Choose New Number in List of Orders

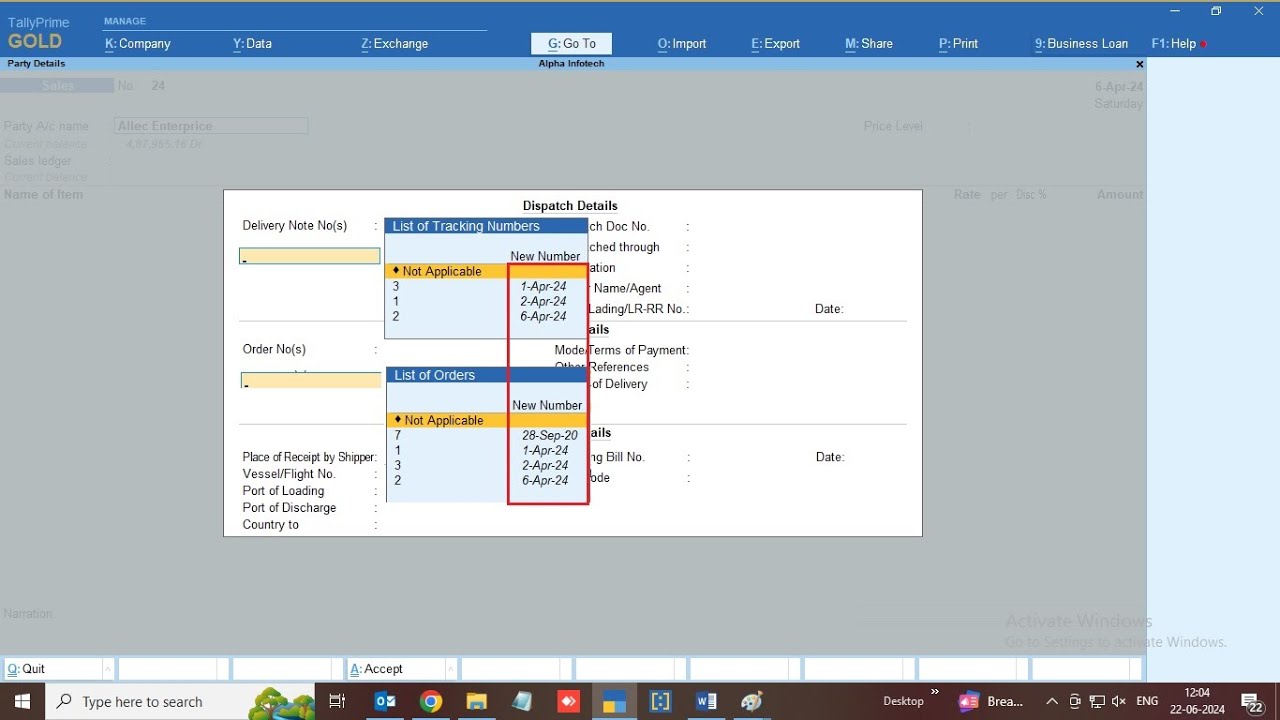coord(547,405)
